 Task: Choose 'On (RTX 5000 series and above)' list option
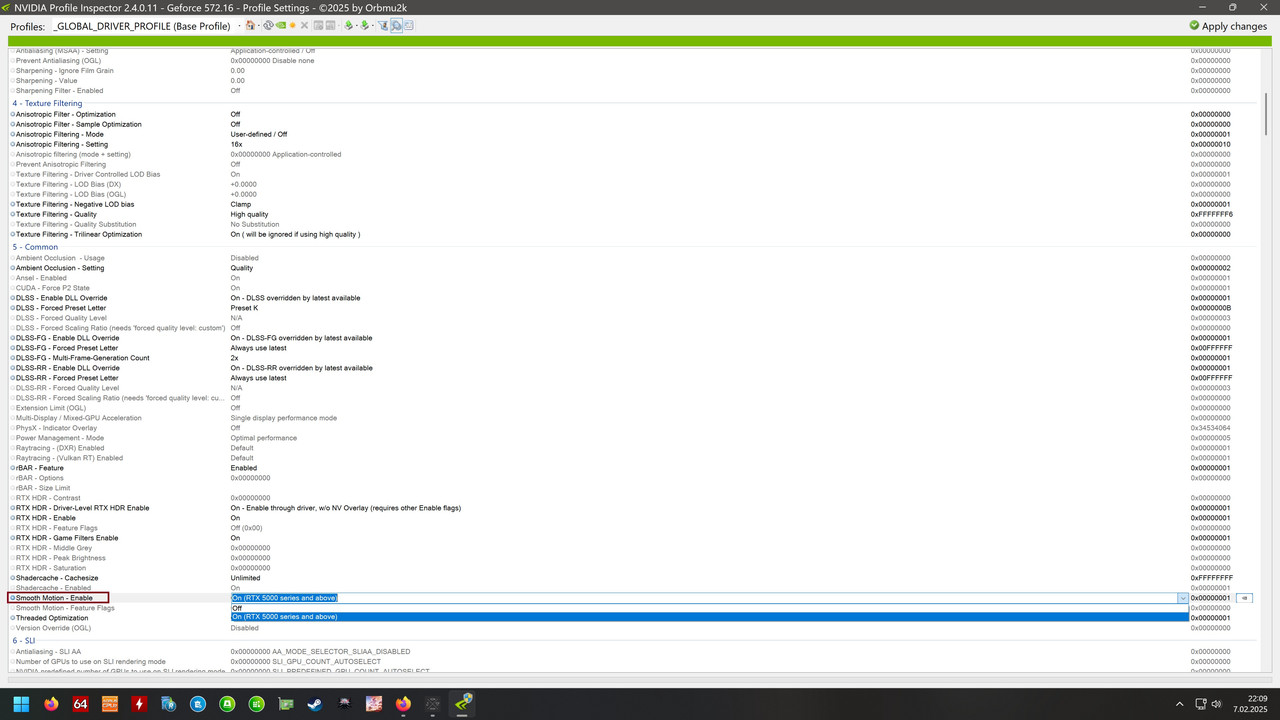[709, 617]
